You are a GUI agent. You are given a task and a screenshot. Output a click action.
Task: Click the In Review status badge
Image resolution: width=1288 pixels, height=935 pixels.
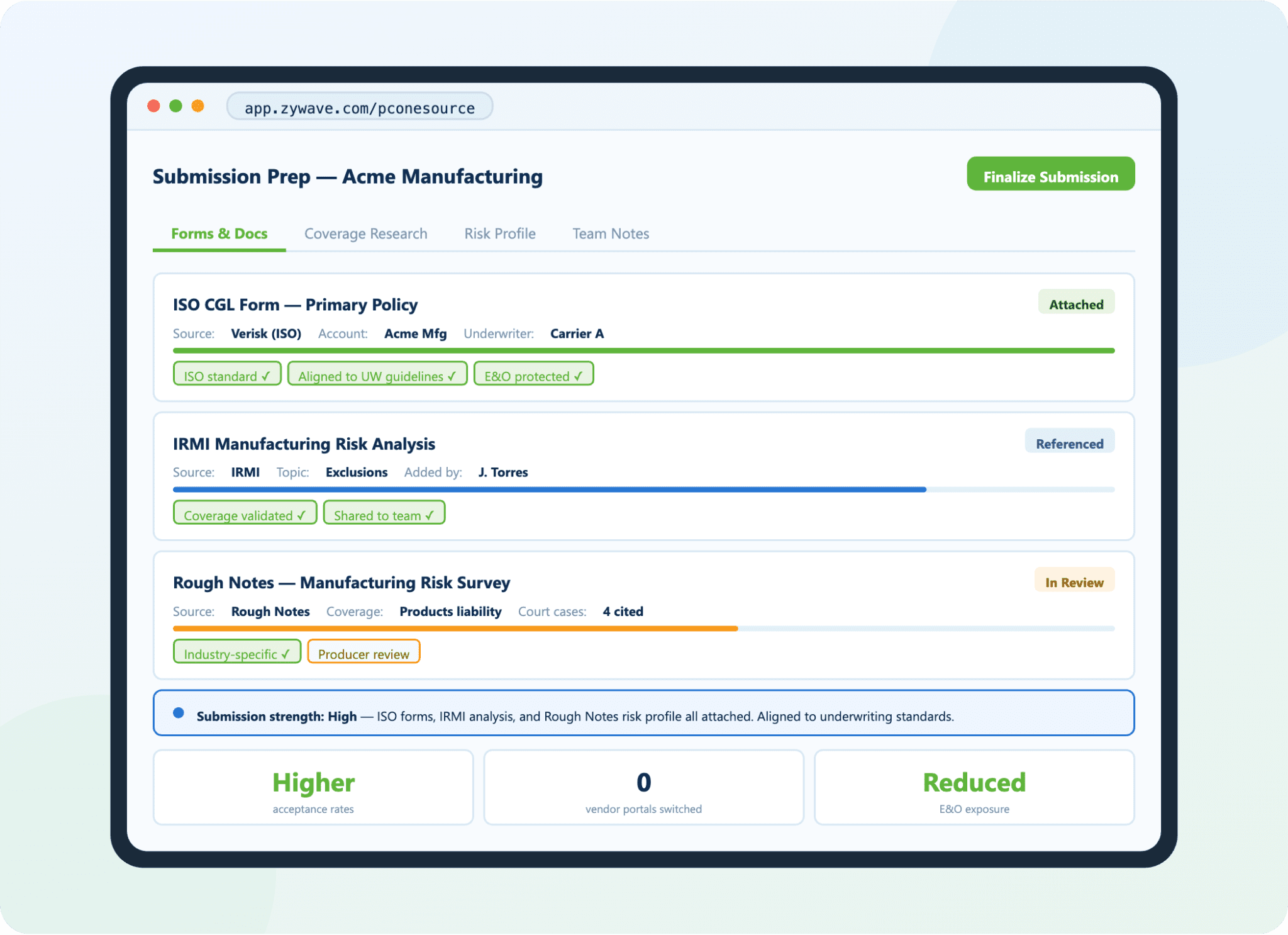1074,581
